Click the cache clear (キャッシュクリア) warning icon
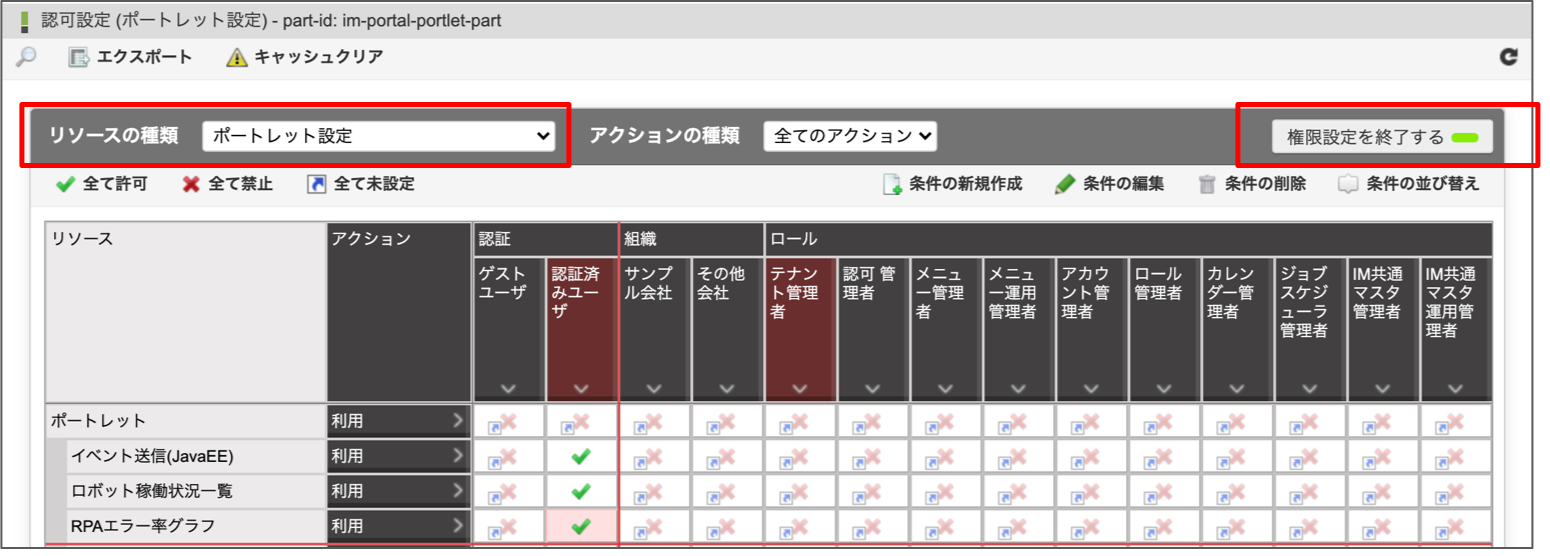1550x556 pixels. point(236,57)
